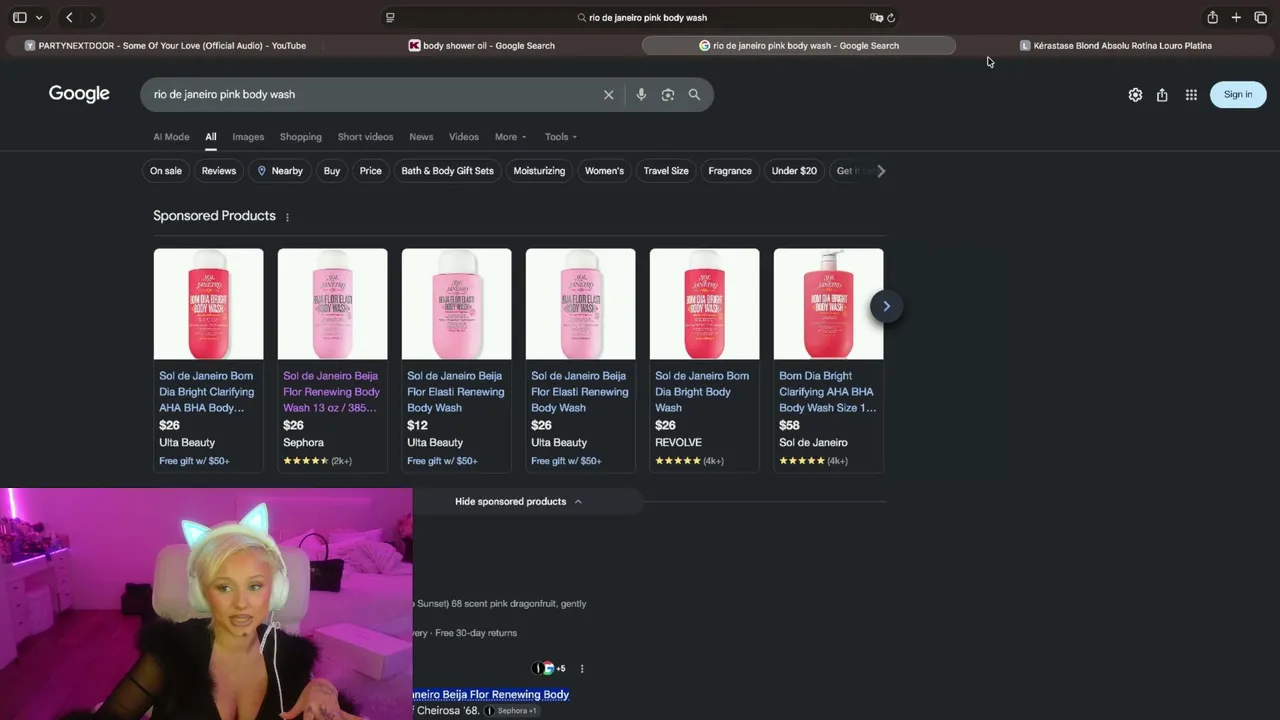
Task: Open the page menu icon in address bar
Action: (x=390, y=17)
